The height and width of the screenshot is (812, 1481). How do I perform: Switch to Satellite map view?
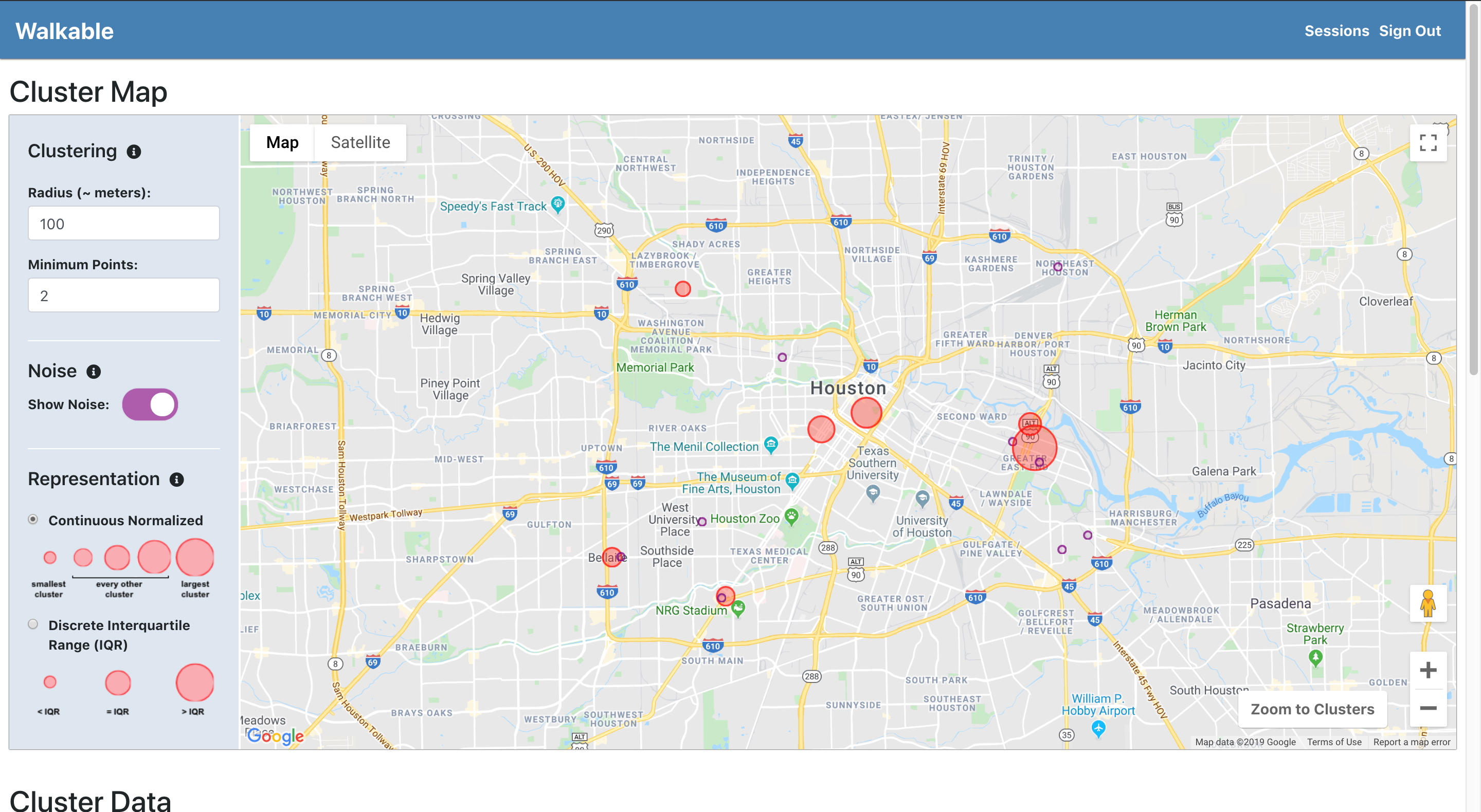(x=360, y=142)
